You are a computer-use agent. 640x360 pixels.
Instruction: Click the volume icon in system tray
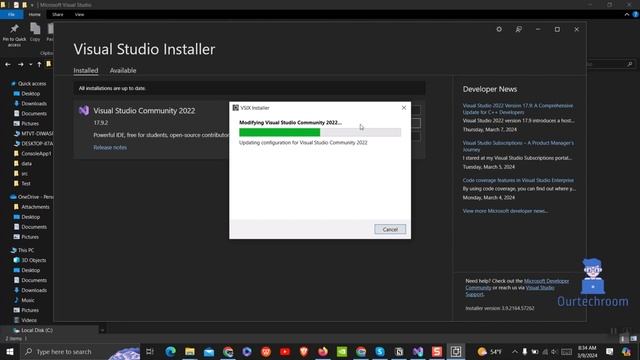coord(554,351)
